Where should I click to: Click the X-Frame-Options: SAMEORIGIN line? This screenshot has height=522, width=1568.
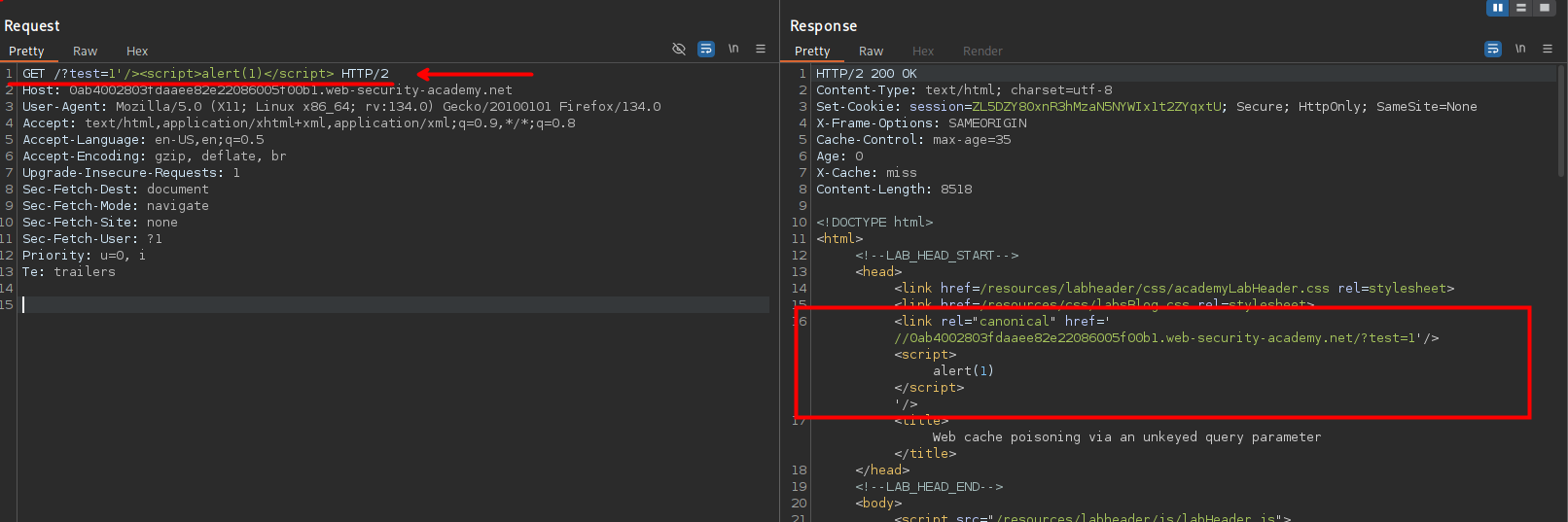[921, 123]
